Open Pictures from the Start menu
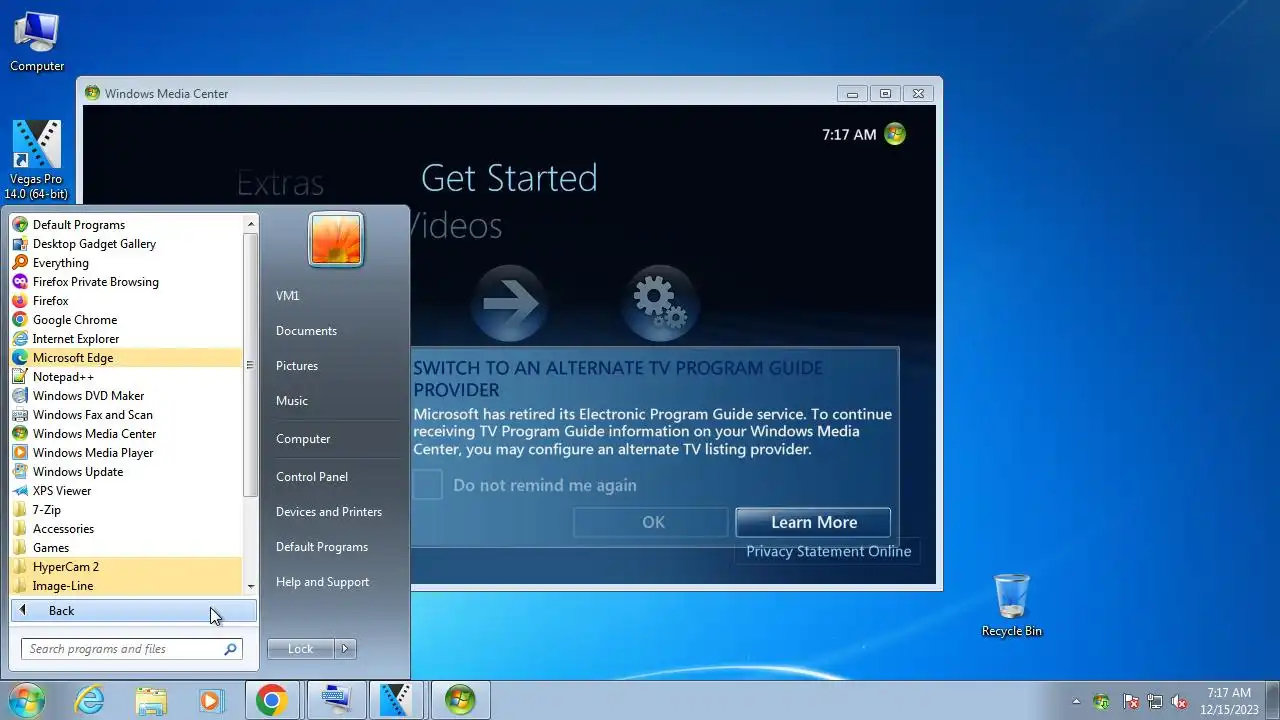The width and height of the screenshot is (1280, 720). pyautogui.click(x=335, y=366)
